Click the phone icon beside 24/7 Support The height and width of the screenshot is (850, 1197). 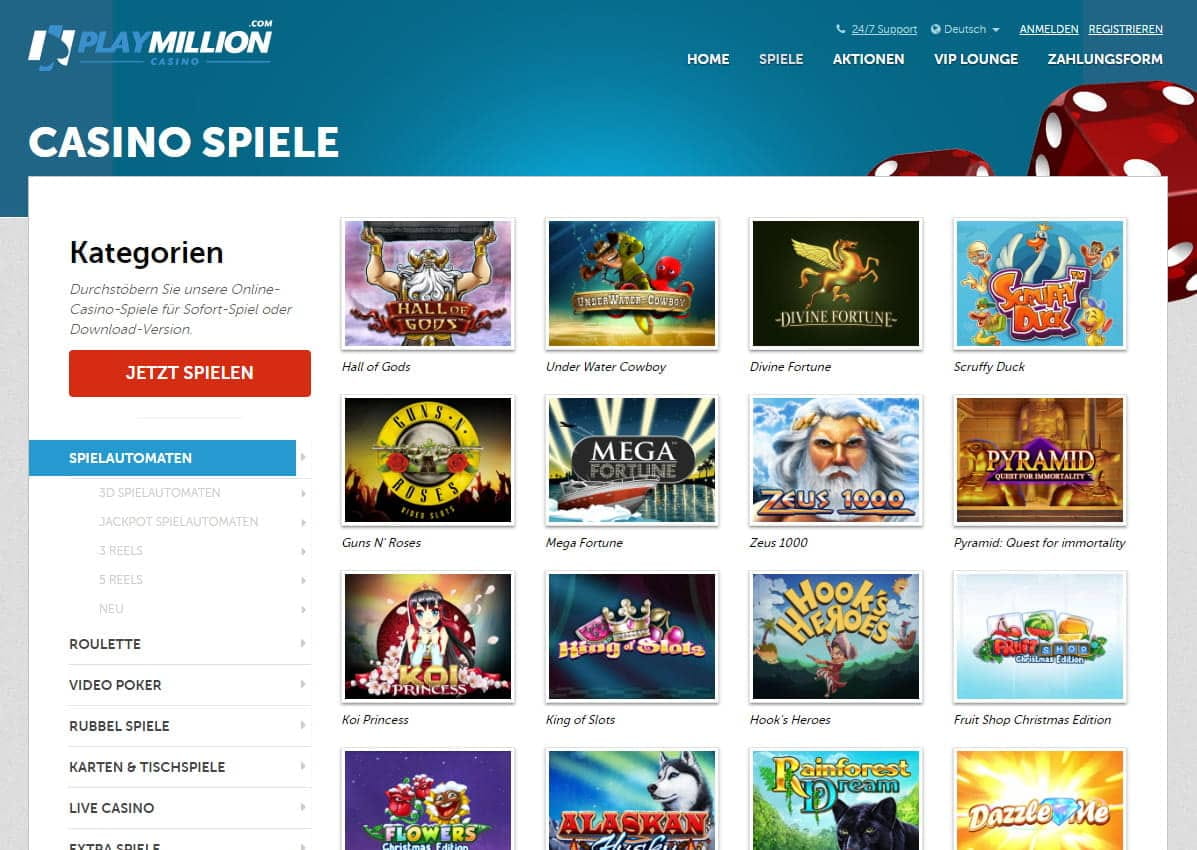(840, 29)
